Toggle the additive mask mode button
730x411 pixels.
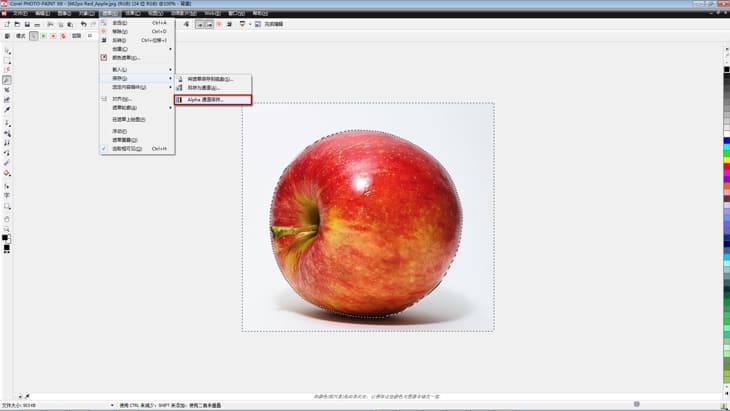coord(43,36)
